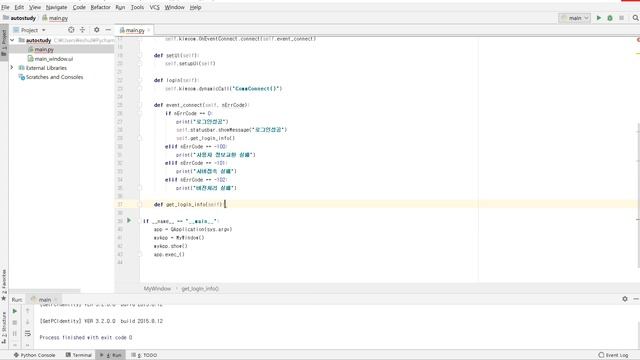Toggle the 4: Run tool window button

point(111,355)
